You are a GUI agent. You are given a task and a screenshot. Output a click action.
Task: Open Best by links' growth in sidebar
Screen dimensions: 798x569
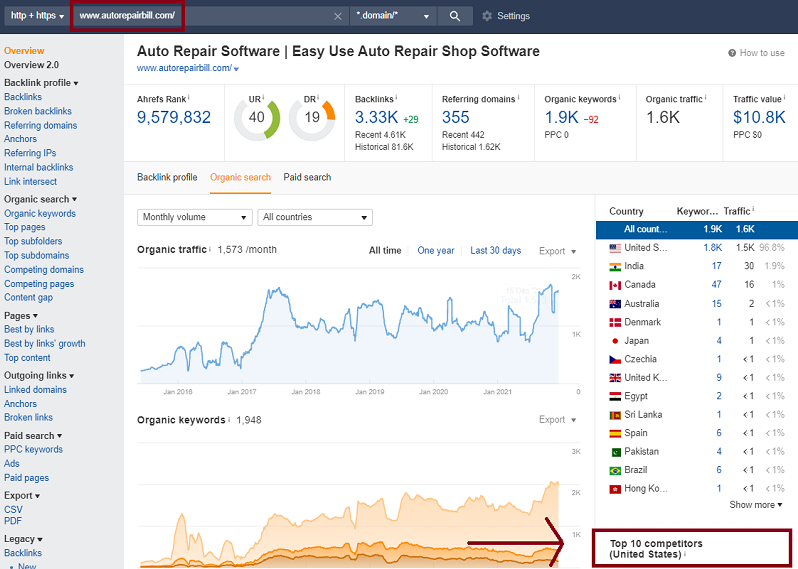[x=45, y=344]
